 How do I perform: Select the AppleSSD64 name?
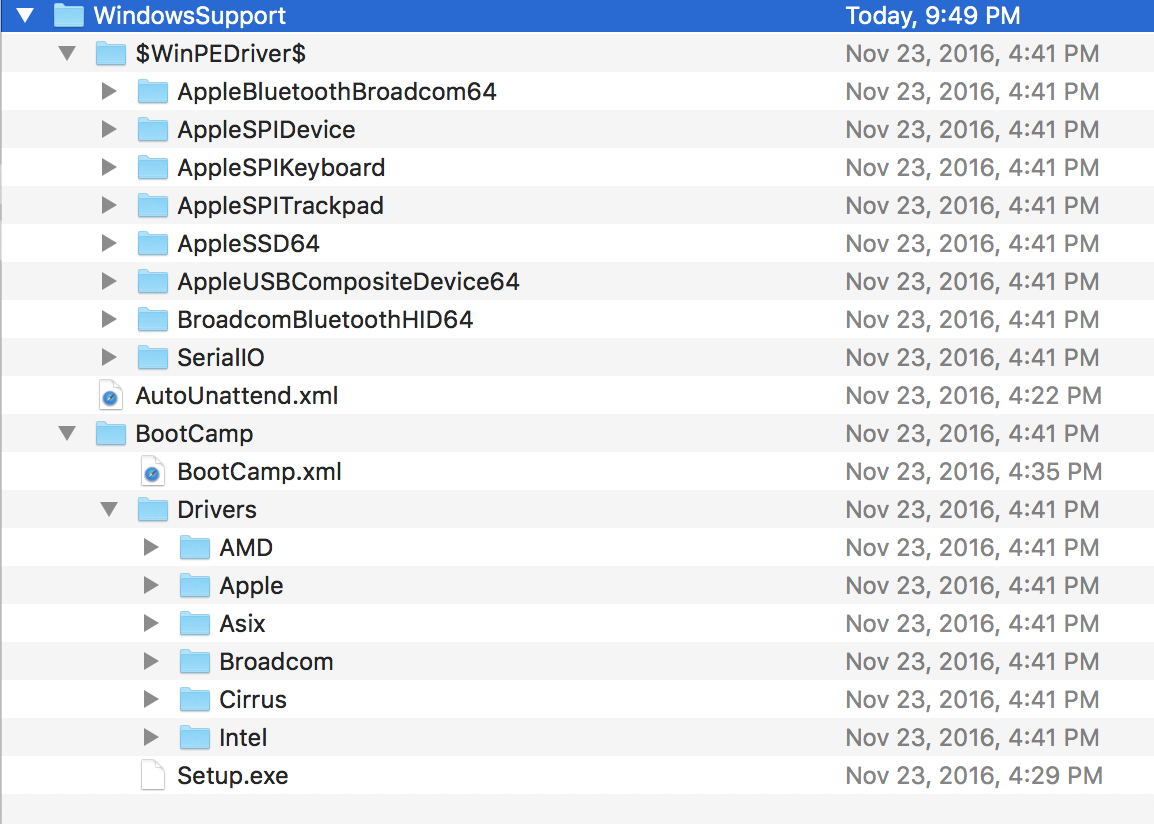coord(249,244)
